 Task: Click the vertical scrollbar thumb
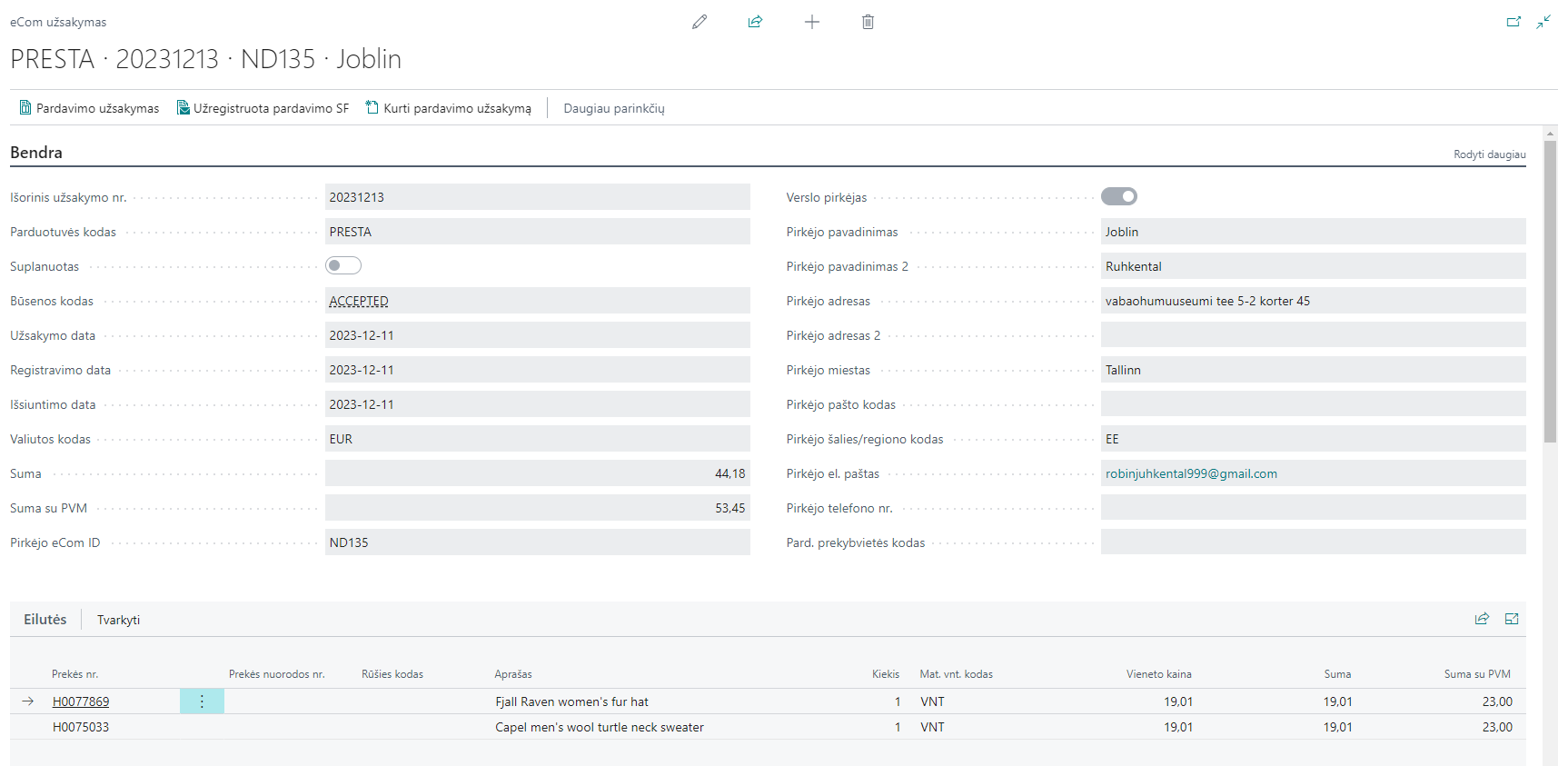[x=1550, y=291]
